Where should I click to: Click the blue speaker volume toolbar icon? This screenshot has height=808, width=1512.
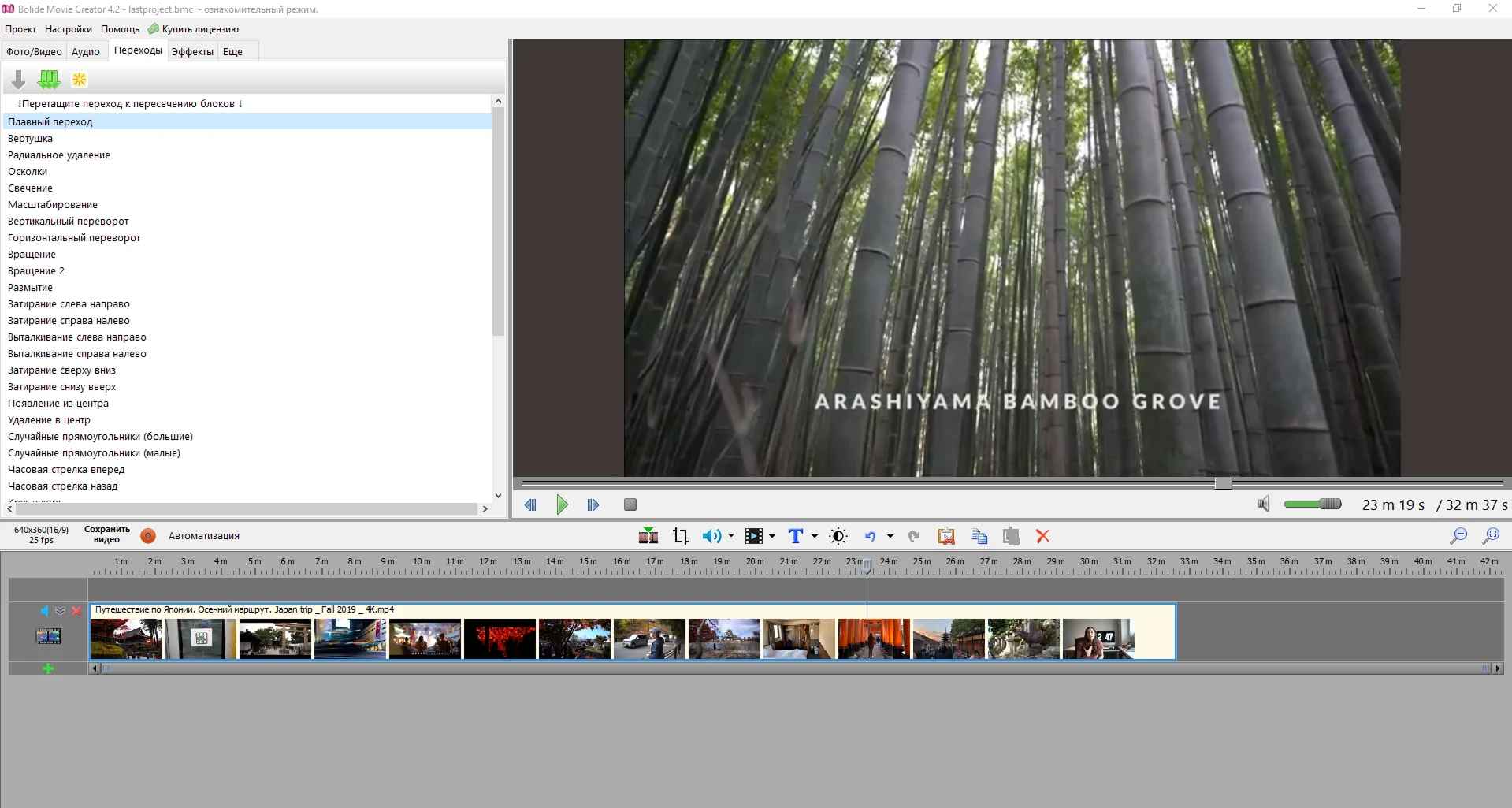[x=711, y=536]
